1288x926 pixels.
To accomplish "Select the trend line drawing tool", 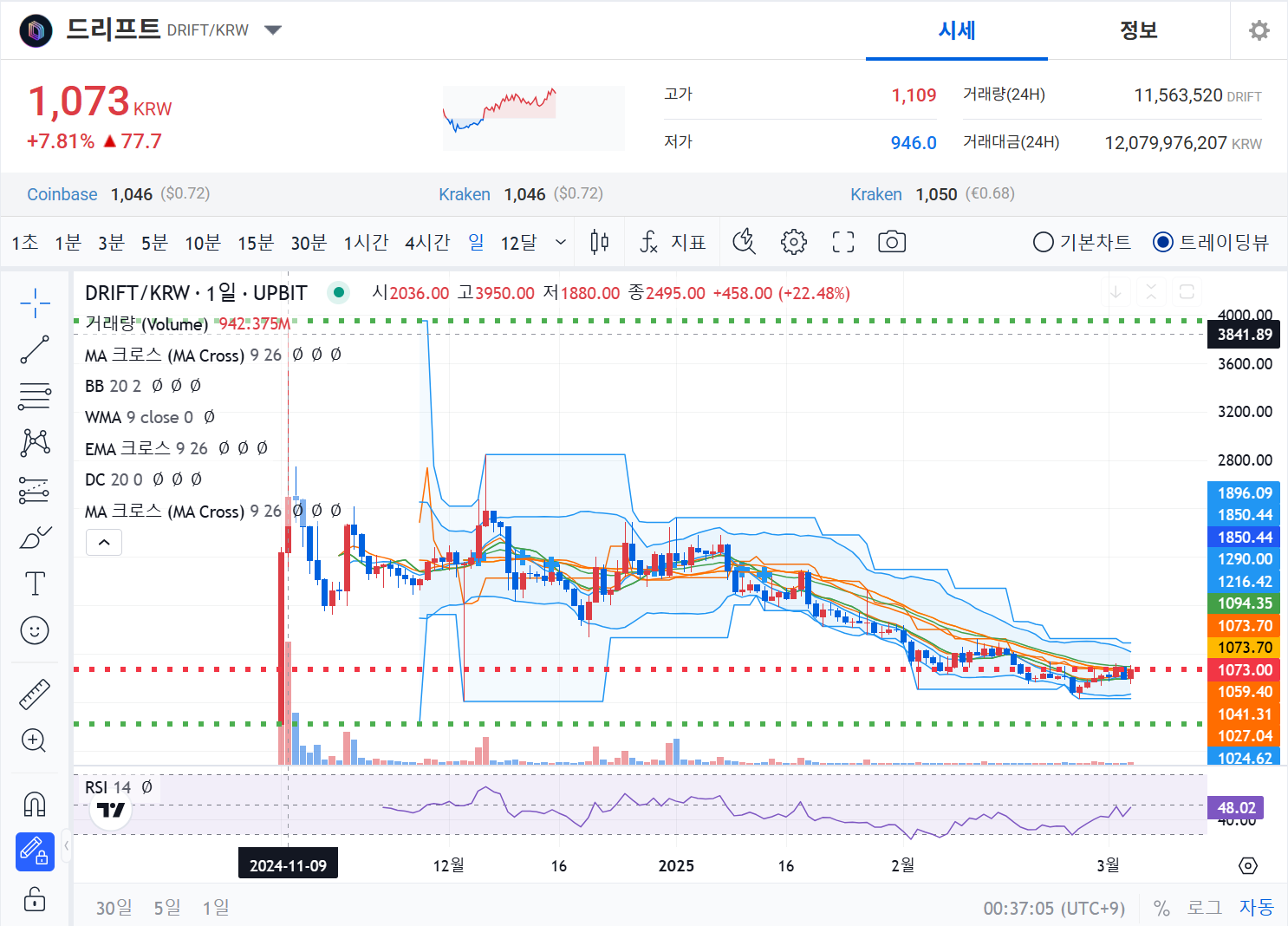I will [x=35, y=349].
